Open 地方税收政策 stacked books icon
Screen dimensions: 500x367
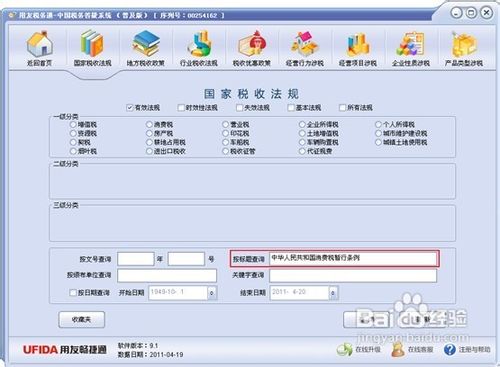click(x=146, y=43)
